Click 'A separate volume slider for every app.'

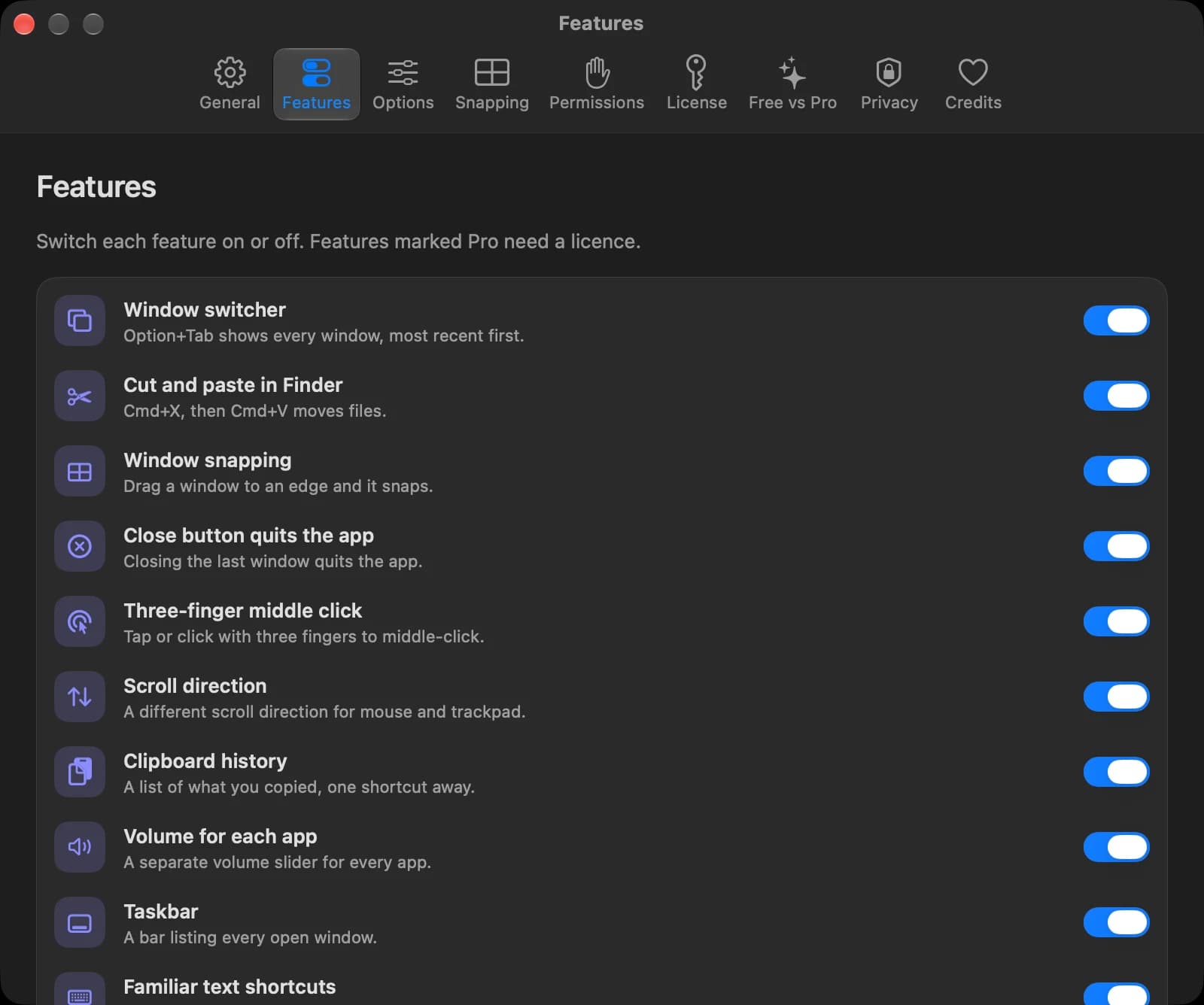point(278,862)
